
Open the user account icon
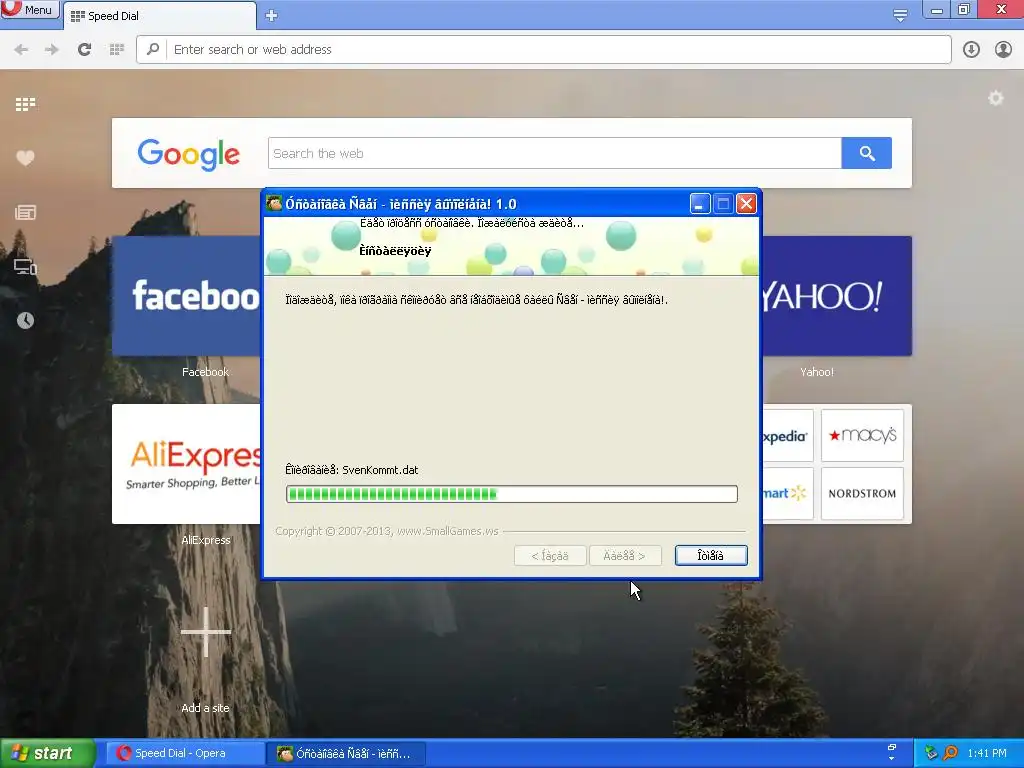coord(1003,50)
